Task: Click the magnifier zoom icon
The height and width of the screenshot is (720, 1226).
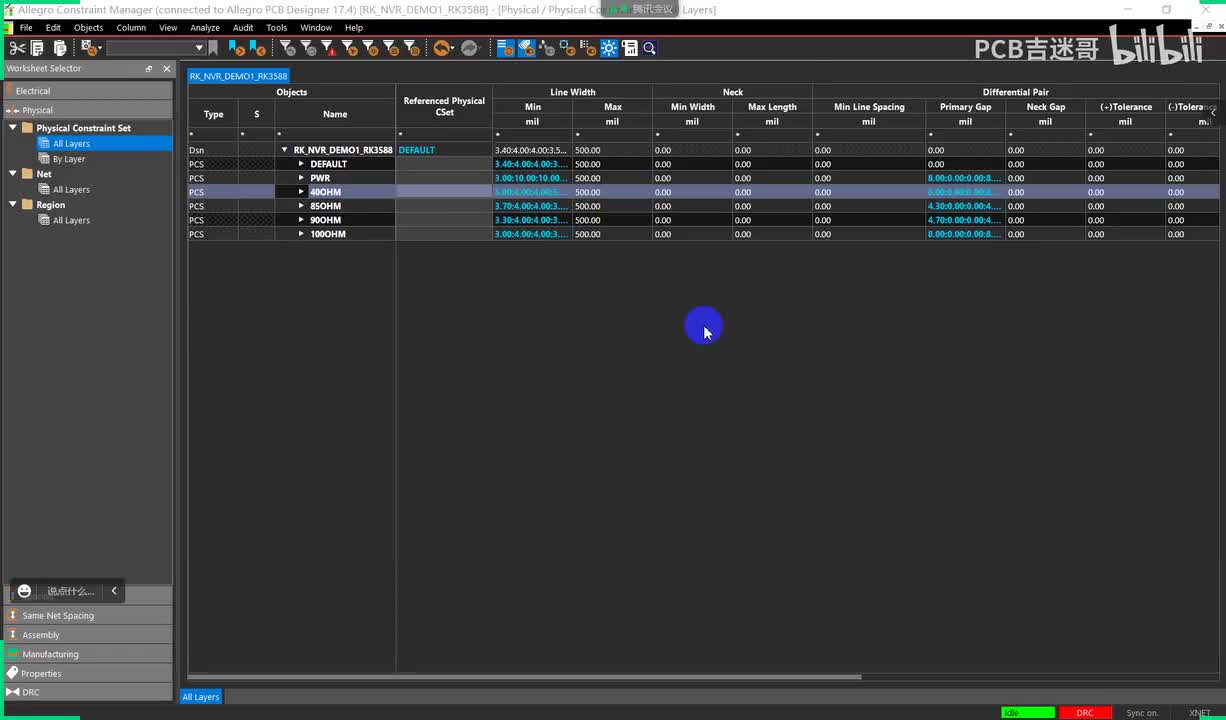Action: click(x=650, y=48)
